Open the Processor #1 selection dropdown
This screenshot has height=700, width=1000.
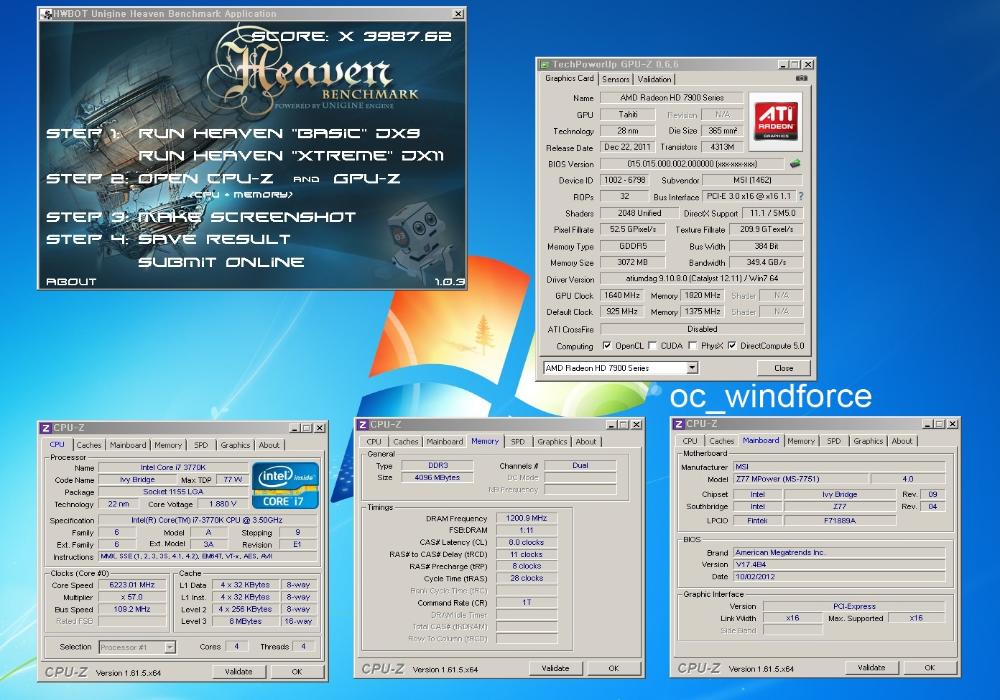click(170, 647)
